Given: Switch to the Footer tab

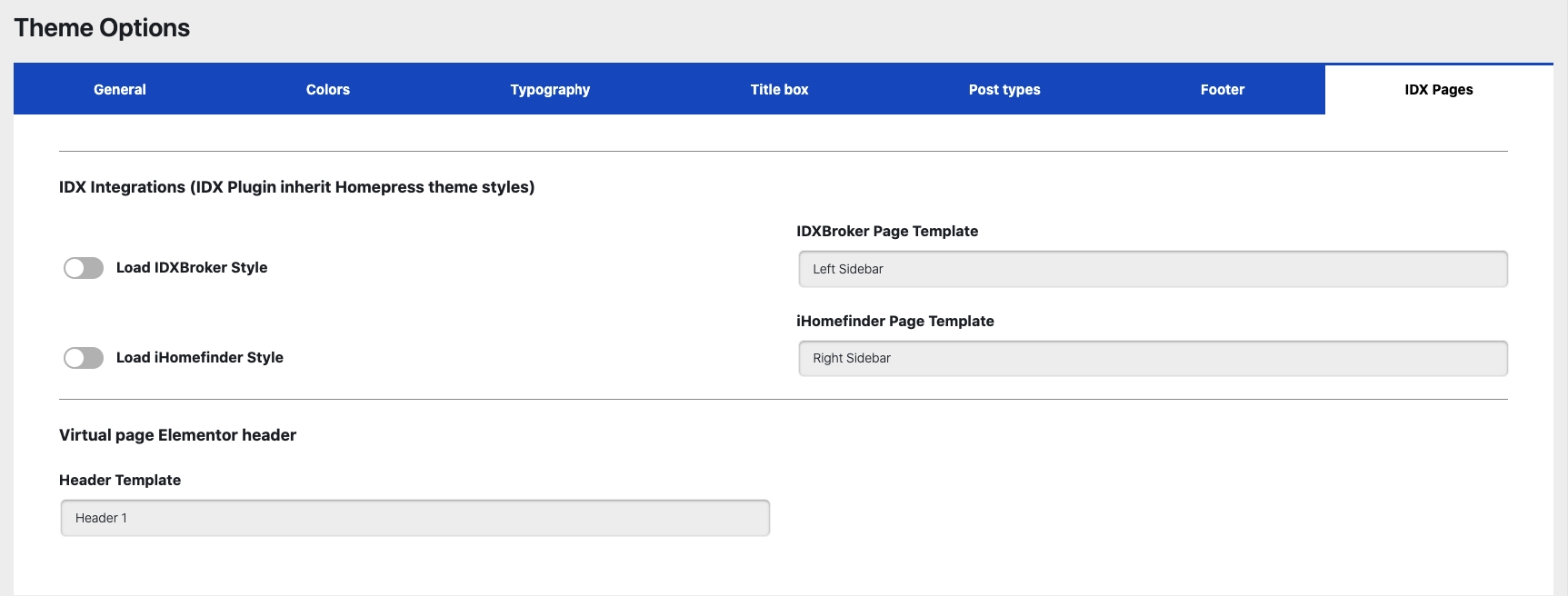Looking at the screenshot, I should coord(1222,89).
